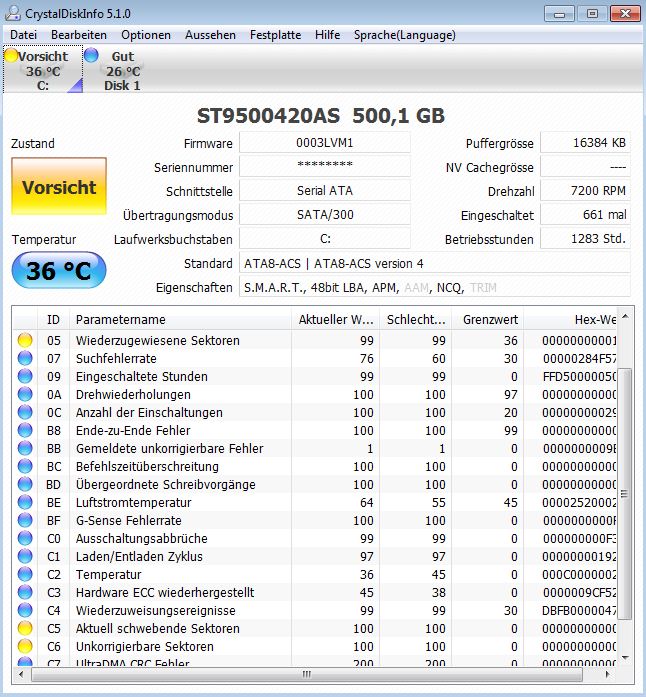The width and height of the screenshot is (646, 697).
Task: Click the blue status icon for Hardware ECC wiederhergestellt
Action: coord(25,593)
